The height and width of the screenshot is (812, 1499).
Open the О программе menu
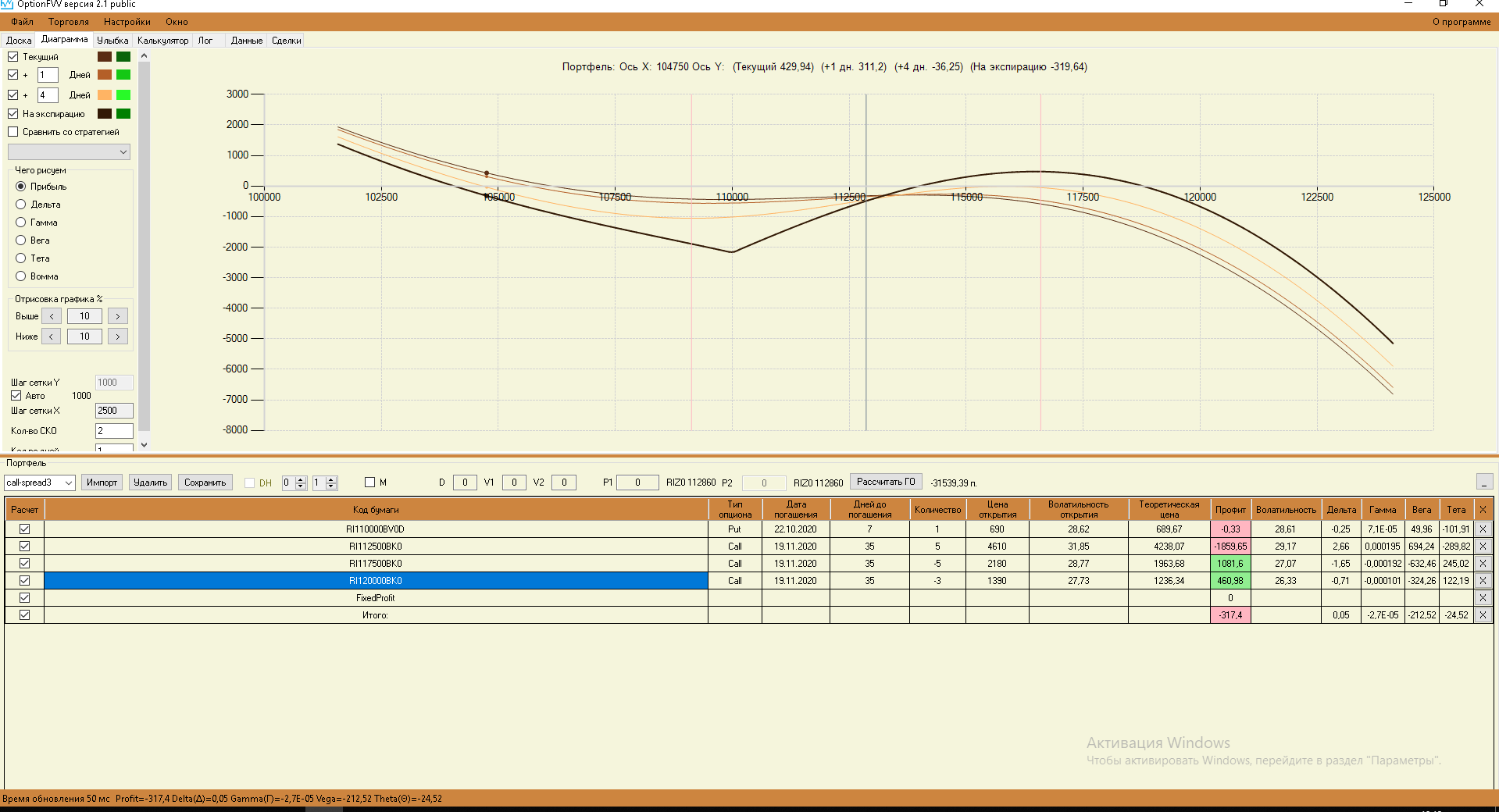tap(1462, 22)
